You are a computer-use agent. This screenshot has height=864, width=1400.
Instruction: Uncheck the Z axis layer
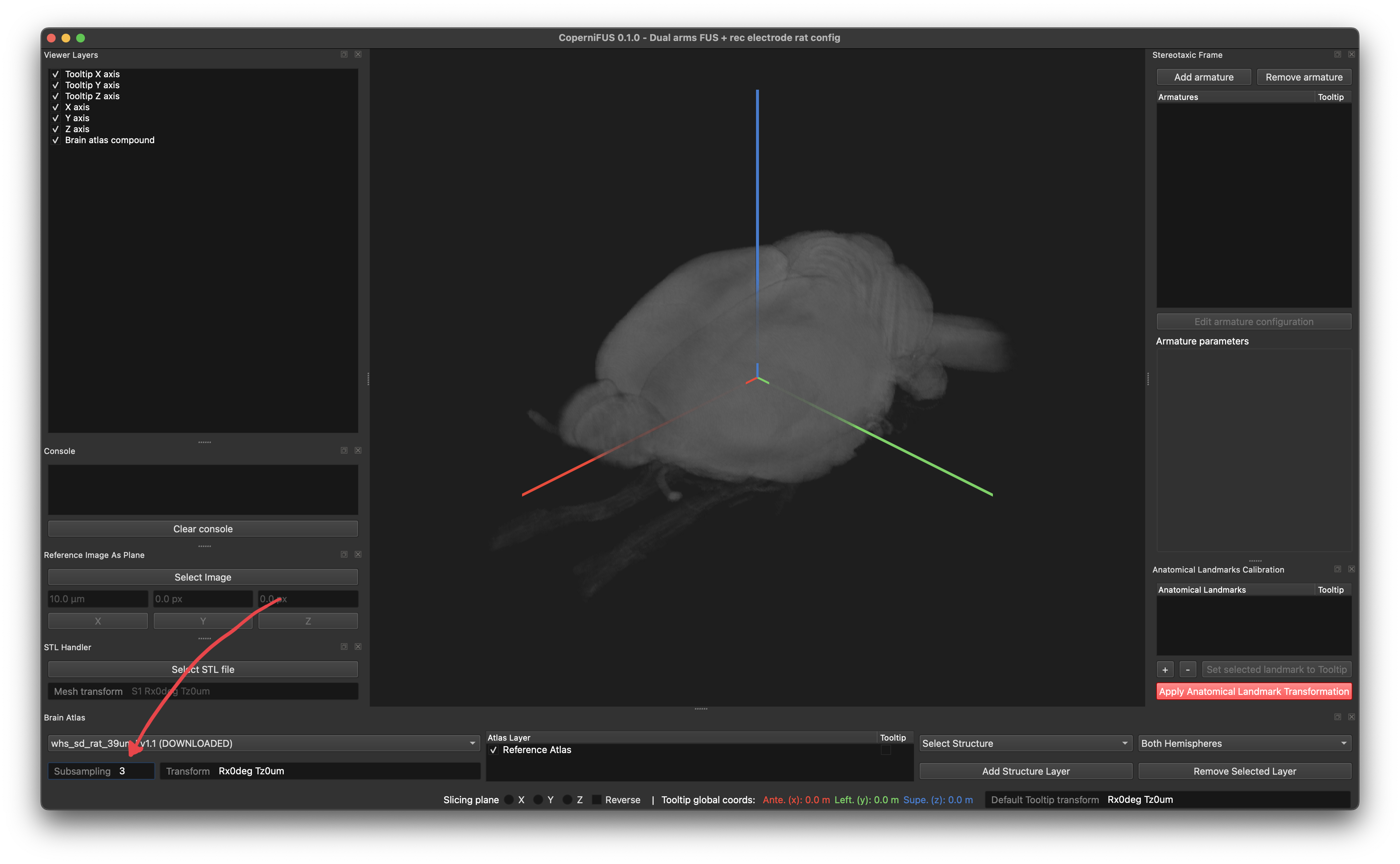tap(55, 129)
